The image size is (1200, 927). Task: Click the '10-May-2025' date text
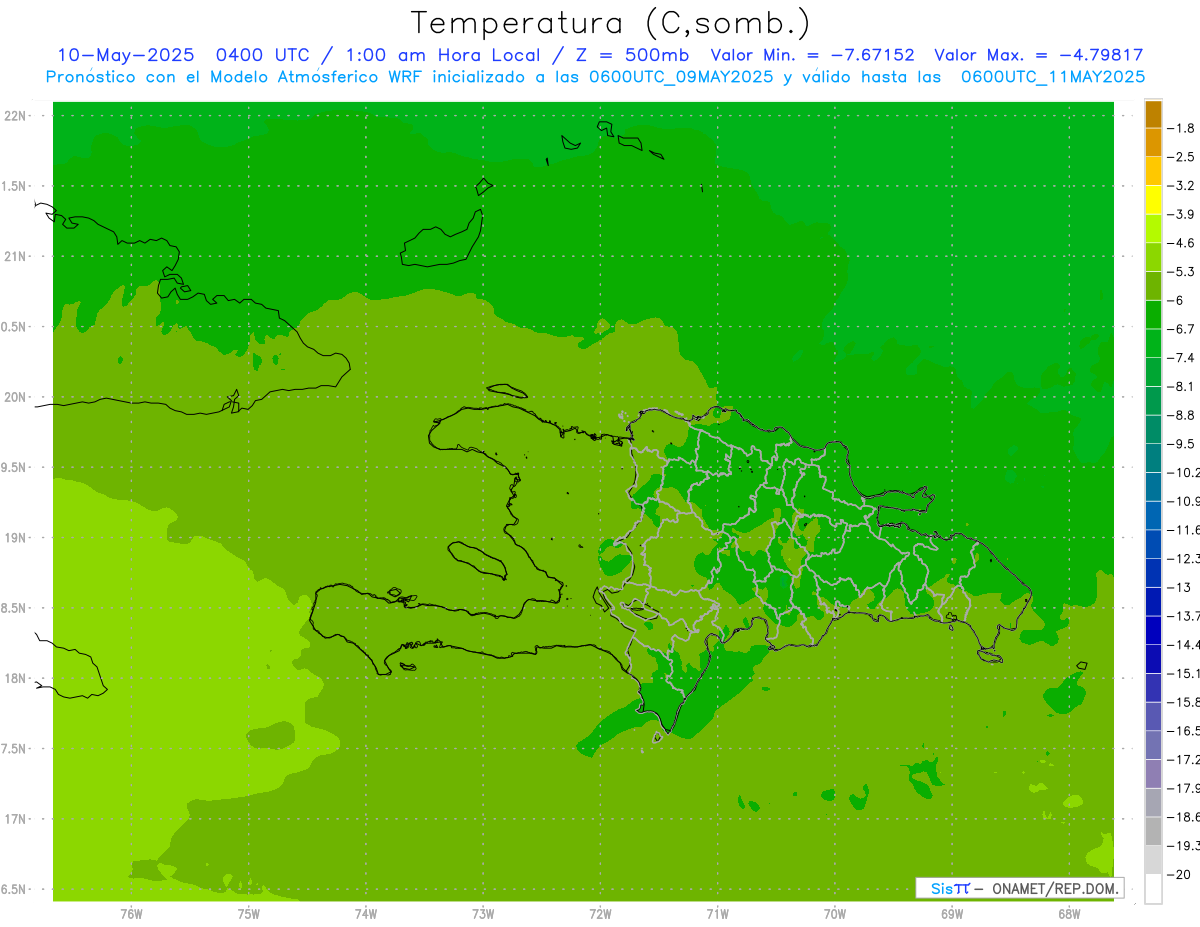[x=126, y=55]
